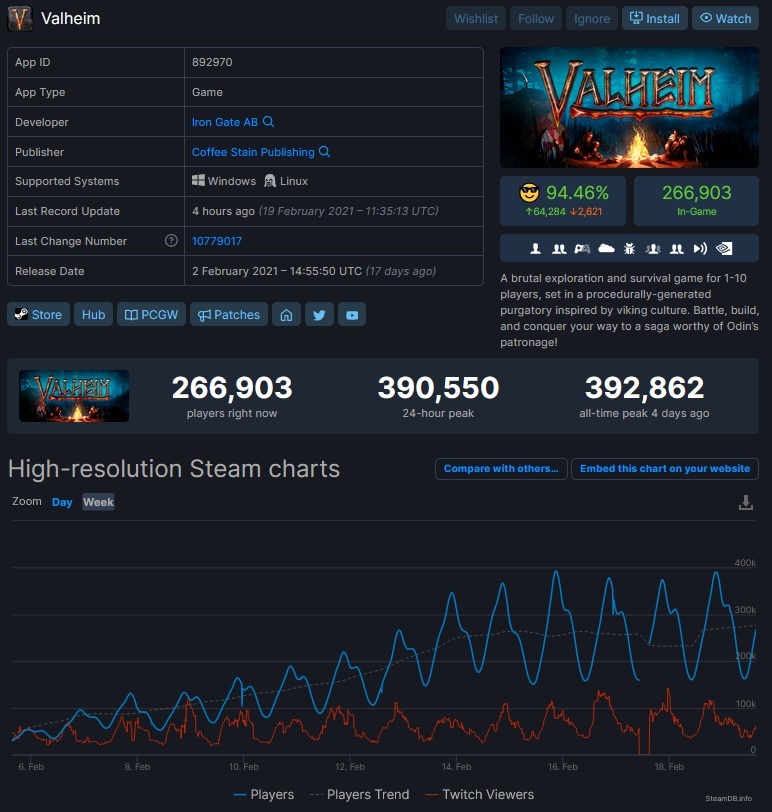772x812 pixels.
Task: Click the large Valheim capsule image
Action: pos(629,108)
